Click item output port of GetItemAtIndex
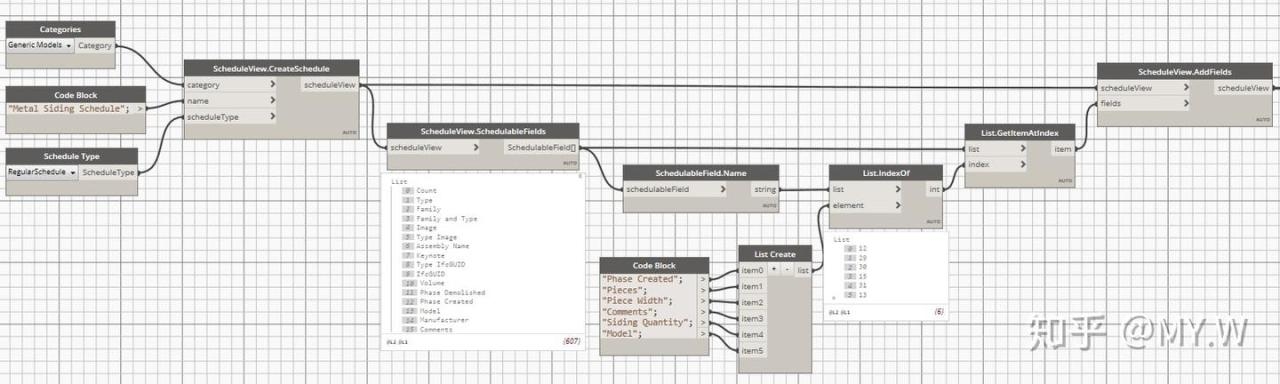1280x384 pixels. (1063, 148)
